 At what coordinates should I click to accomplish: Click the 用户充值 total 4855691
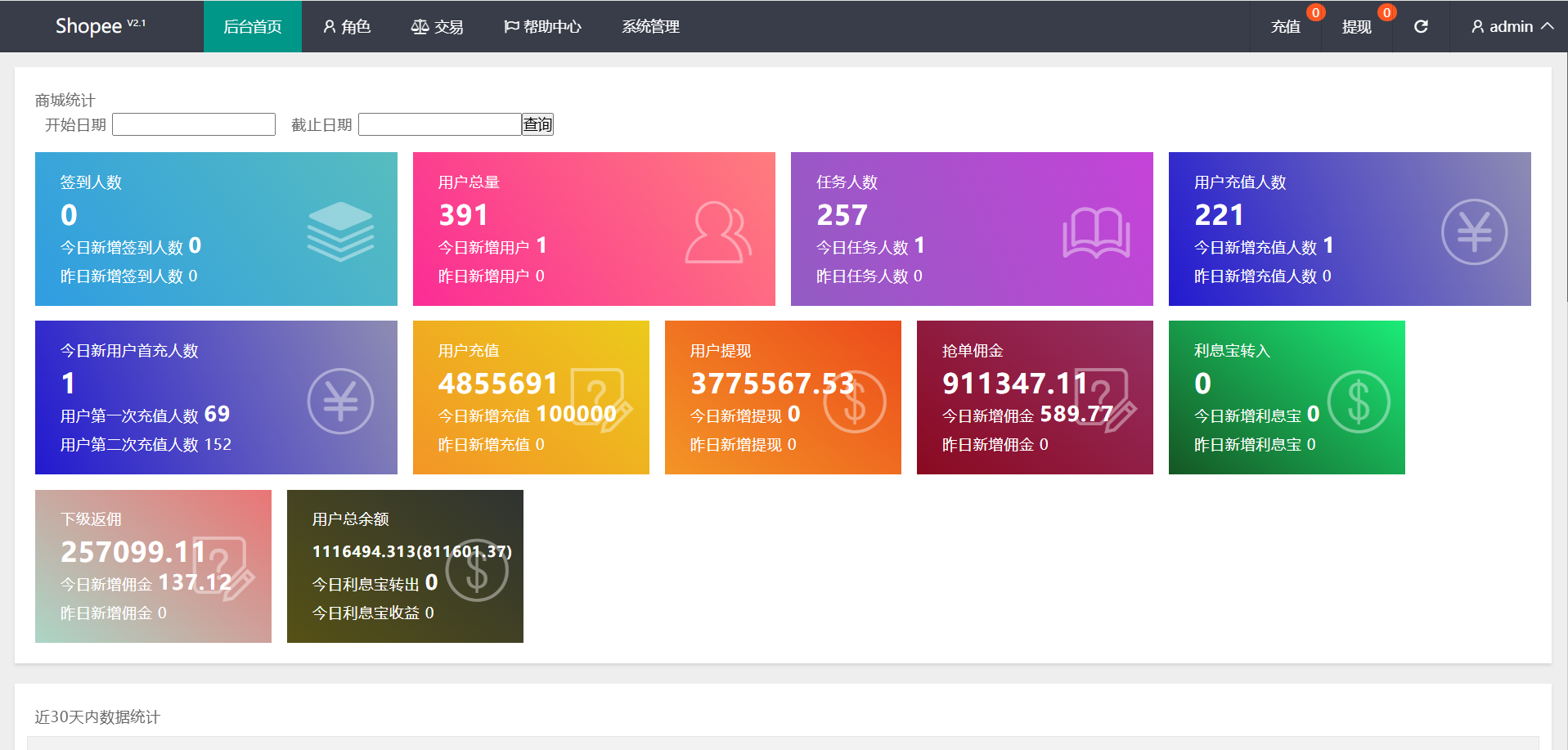(498, 384)
